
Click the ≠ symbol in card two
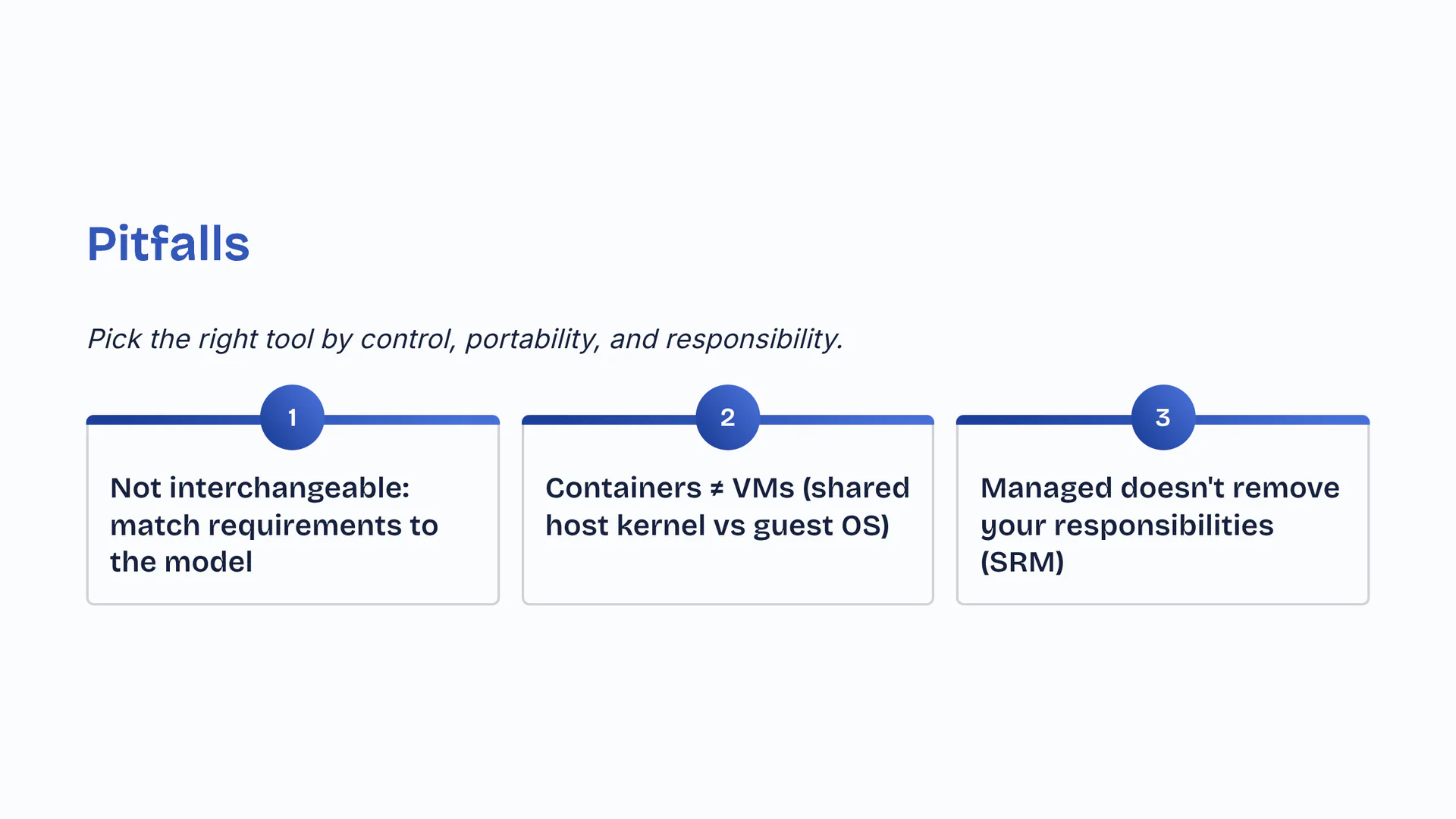click(717, 489)
